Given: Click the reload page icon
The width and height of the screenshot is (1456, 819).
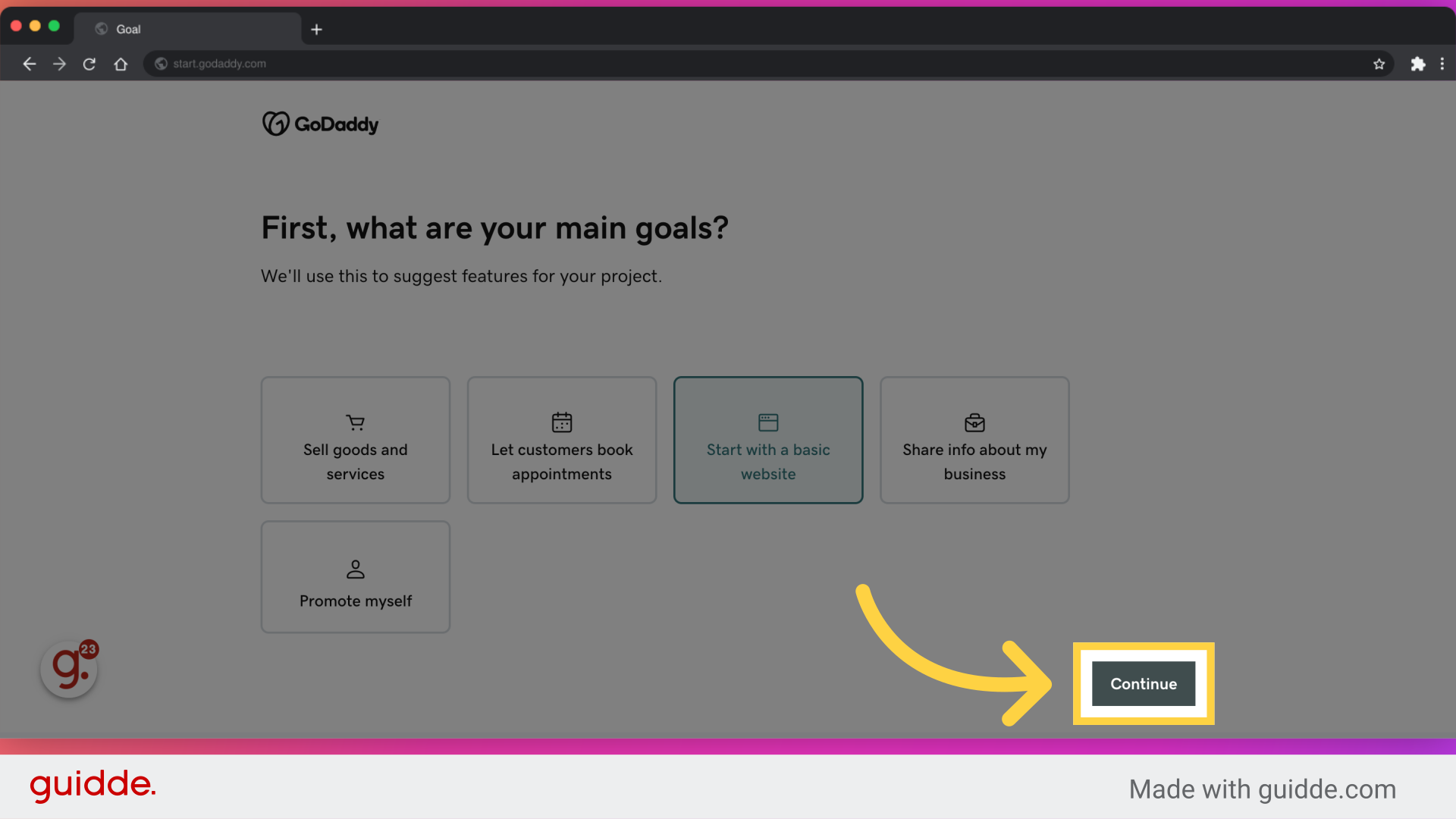Looking at the screenshot, I should point(89,64).
